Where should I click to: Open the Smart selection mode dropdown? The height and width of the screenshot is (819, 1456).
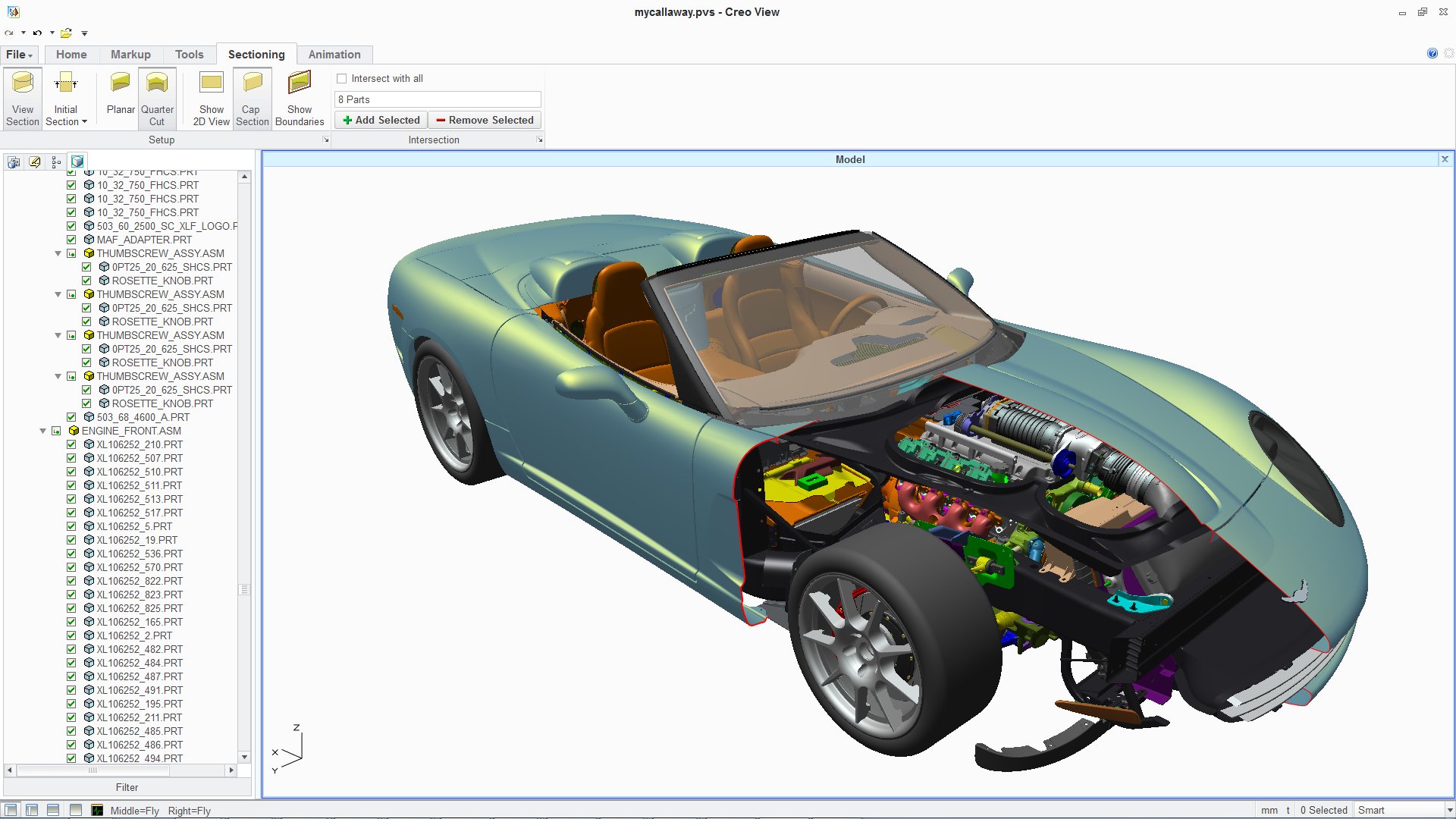click(1448, 810)
